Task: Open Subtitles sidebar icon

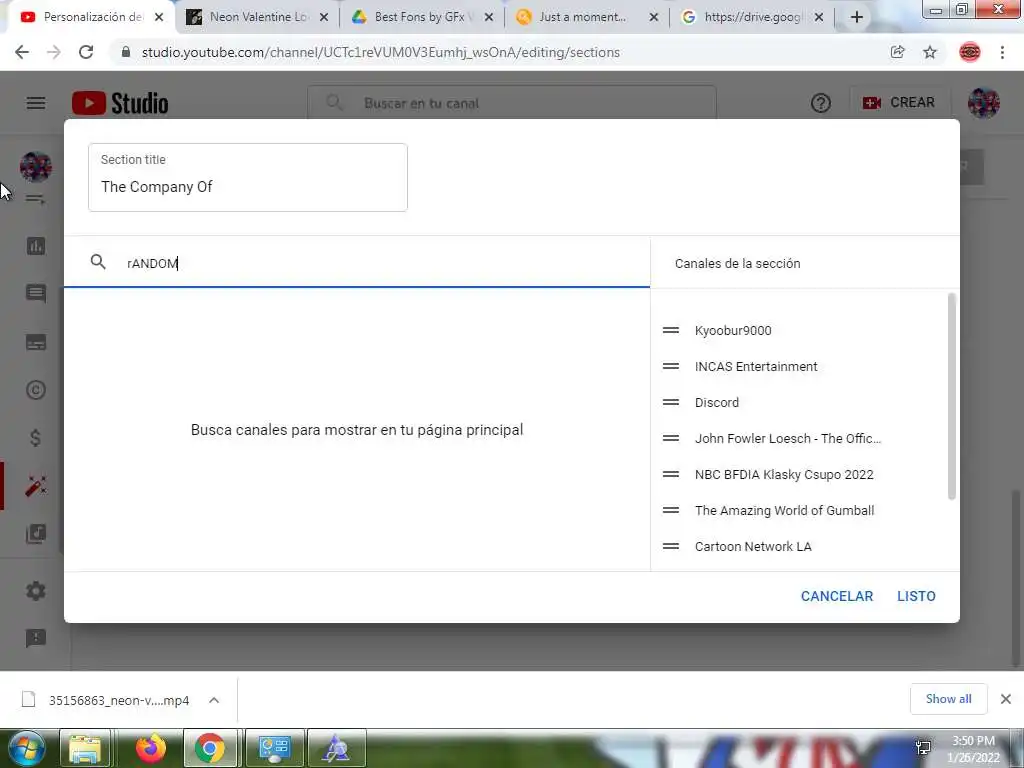Action: tap(36, 342)
